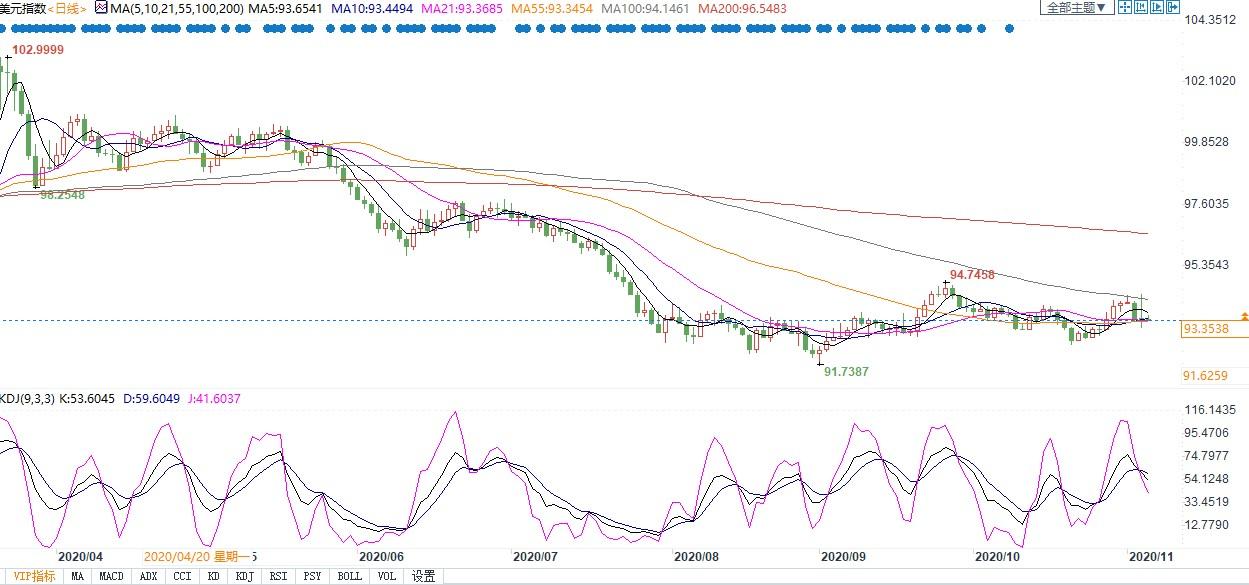The image size is (1249, 585).
Task: Click the 94.7458 high price label
Action: point(971,274)
